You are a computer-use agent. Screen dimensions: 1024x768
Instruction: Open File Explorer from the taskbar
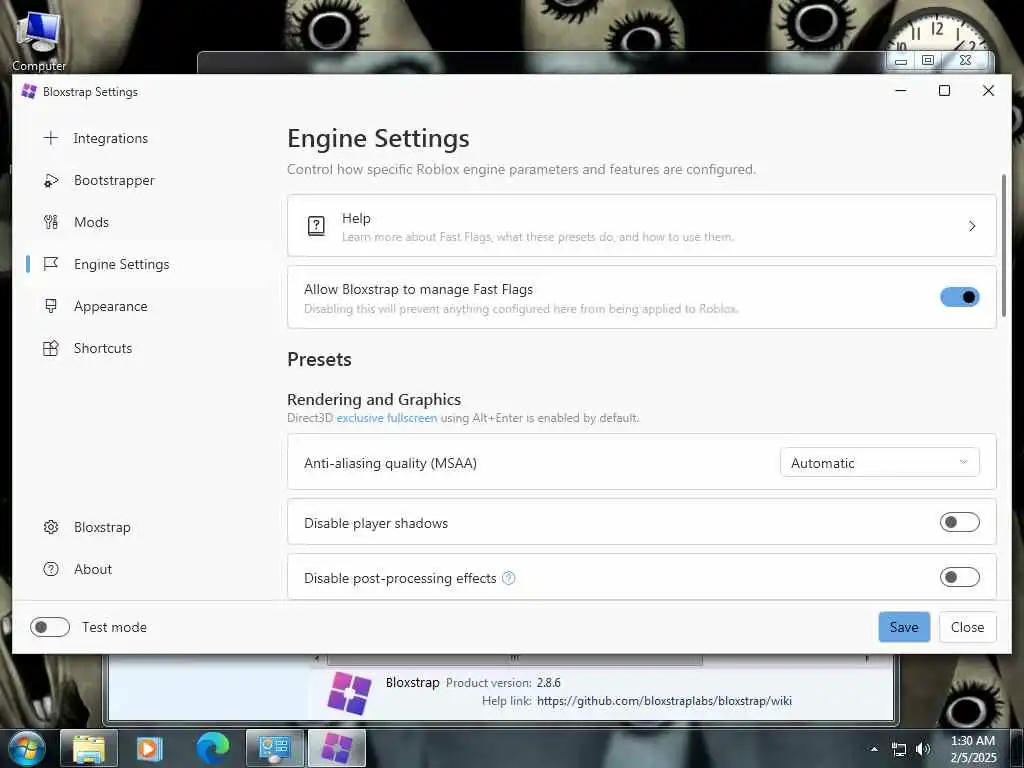pyautogui.click(x=89, y=748)
